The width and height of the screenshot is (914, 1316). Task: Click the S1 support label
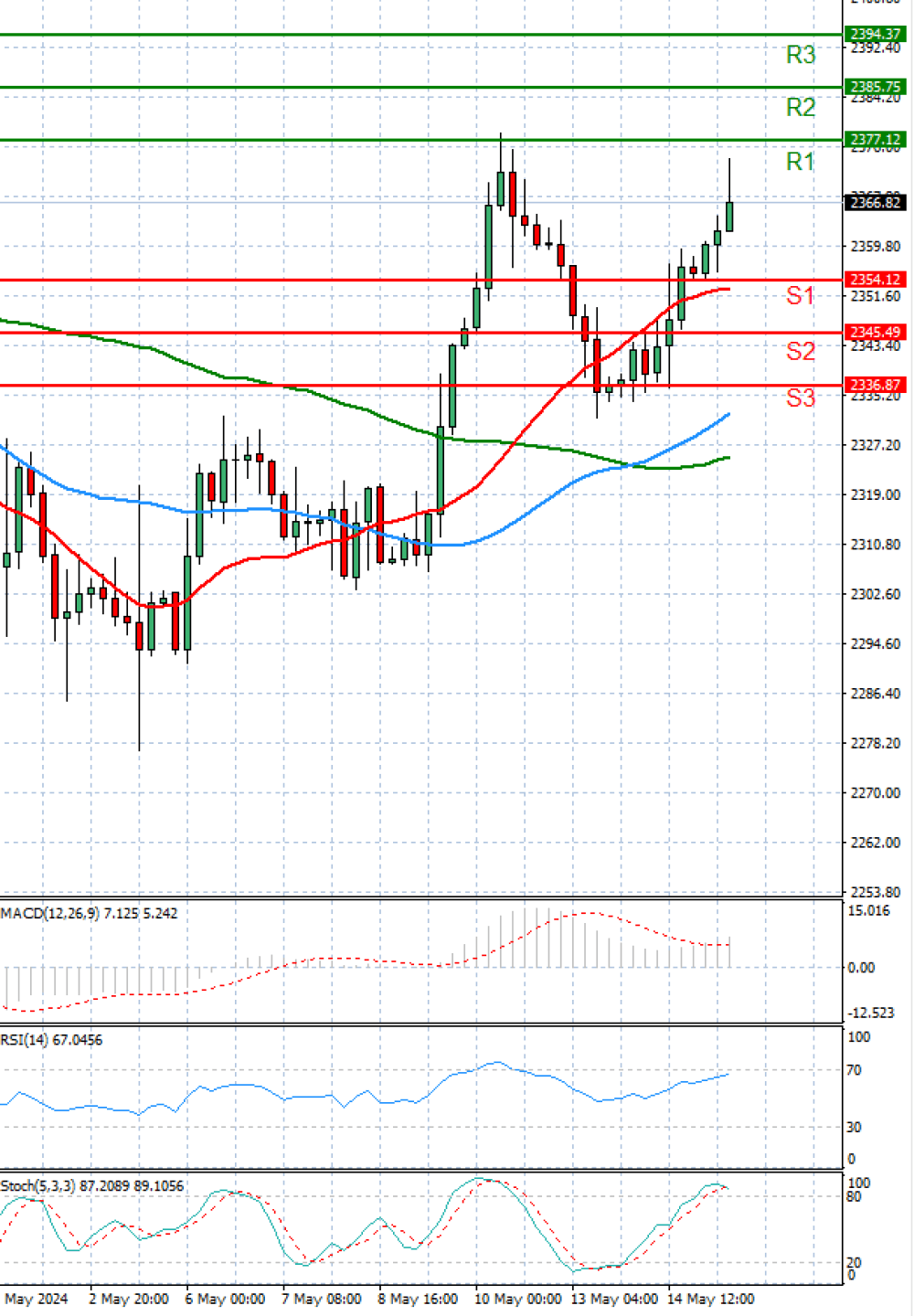[x=801, y=295]
